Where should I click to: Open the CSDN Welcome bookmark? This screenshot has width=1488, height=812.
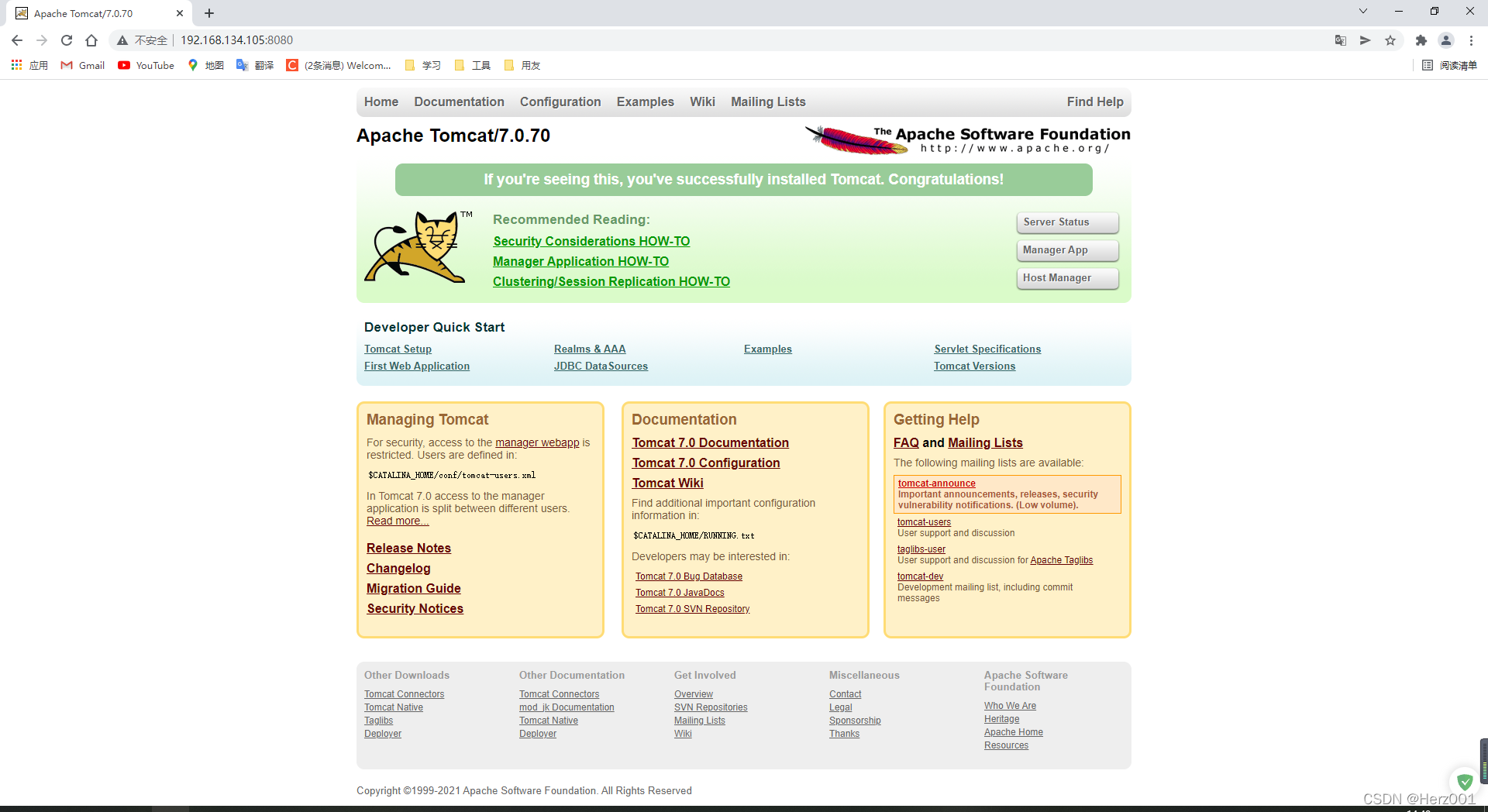(339, 65)
